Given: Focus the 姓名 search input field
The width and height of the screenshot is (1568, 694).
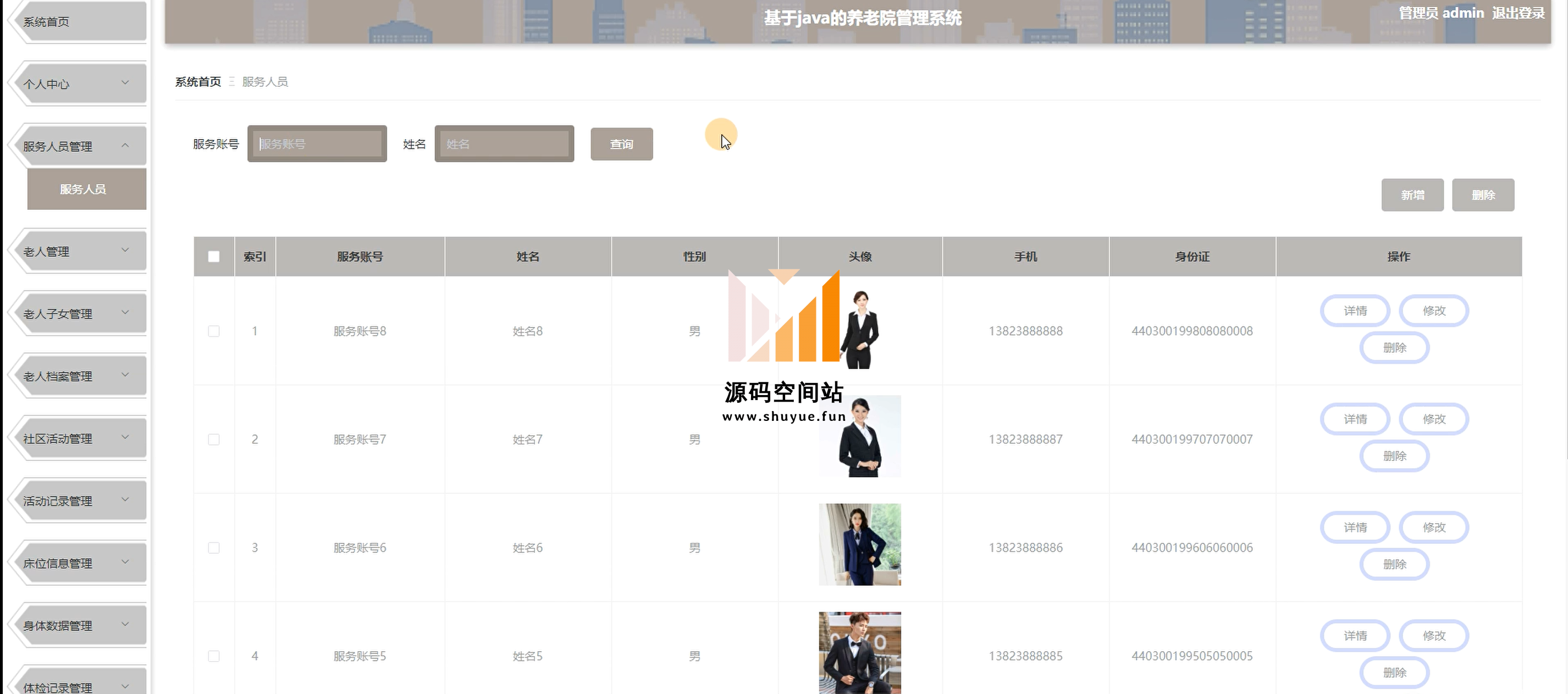Looking at the screenshot, I should click(504, 144).
